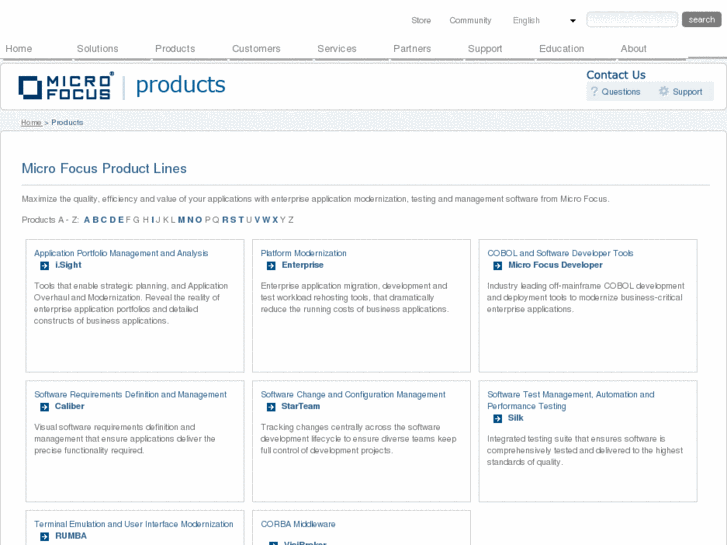727x545 pixels.
Task: Go to the Store link
Action: 421,20
